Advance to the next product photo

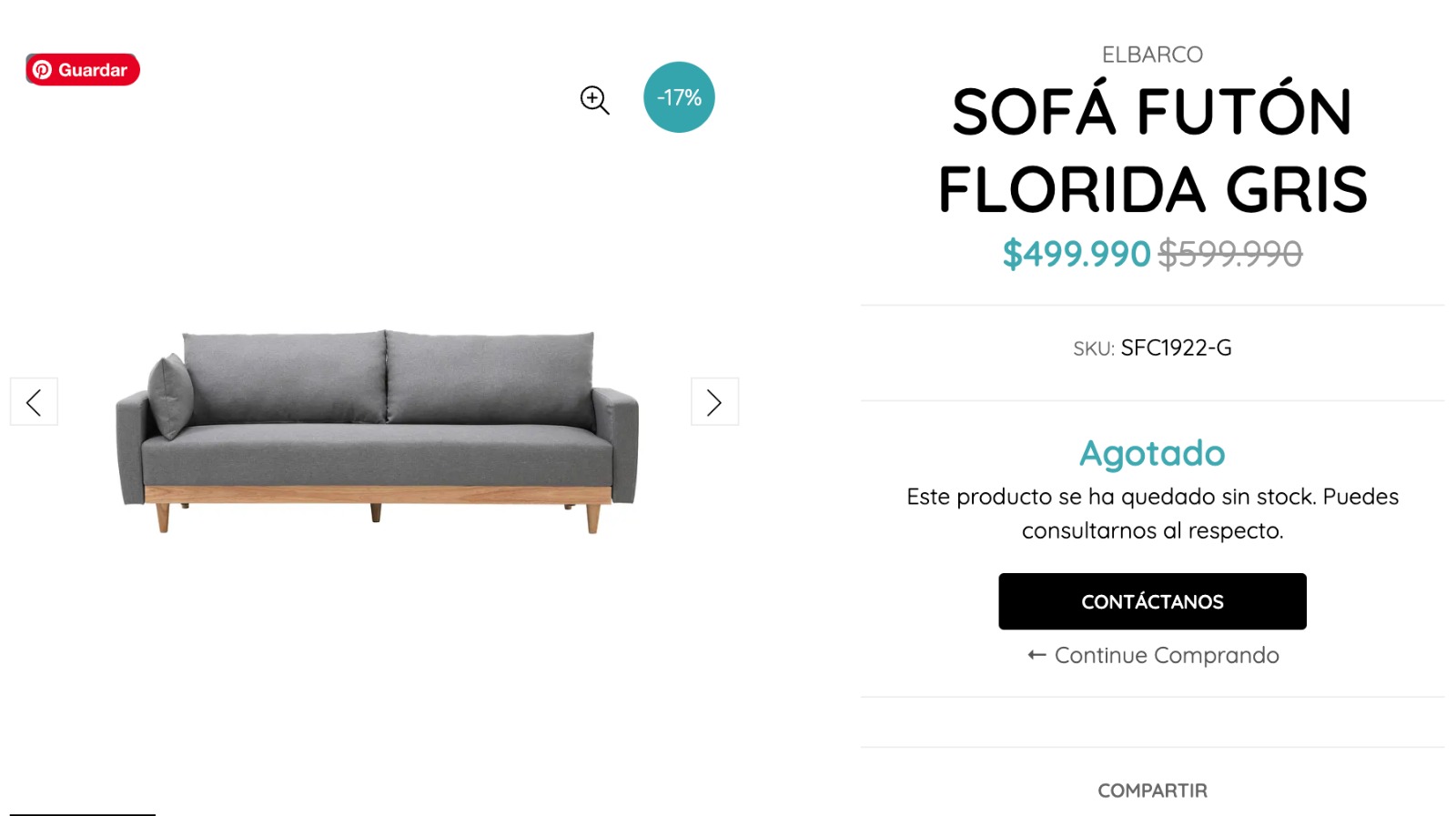[714, 401]
